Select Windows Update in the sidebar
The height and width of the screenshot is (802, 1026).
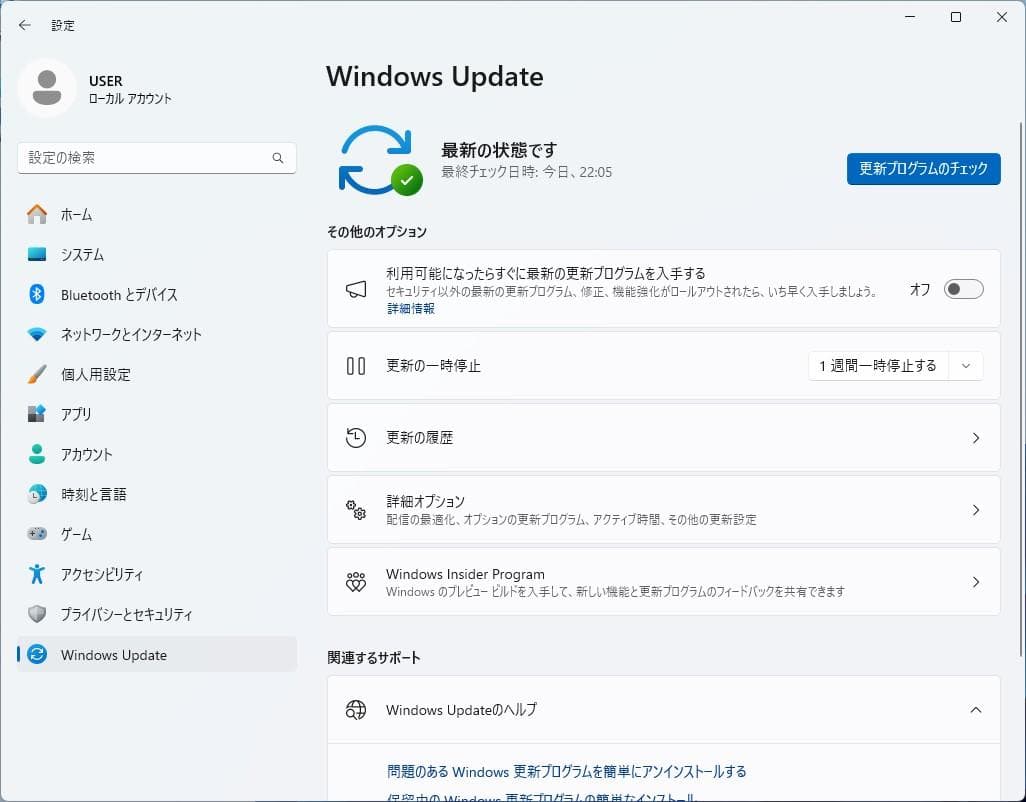tap(113, 655)
